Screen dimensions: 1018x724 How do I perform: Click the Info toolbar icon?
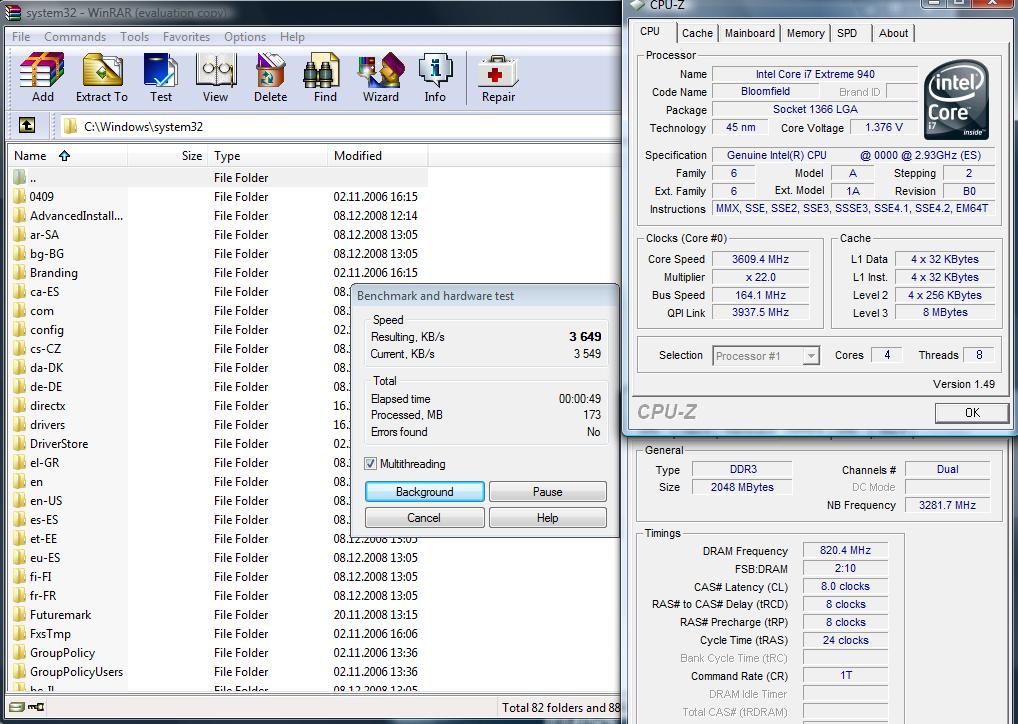click(x=435, y=71)
